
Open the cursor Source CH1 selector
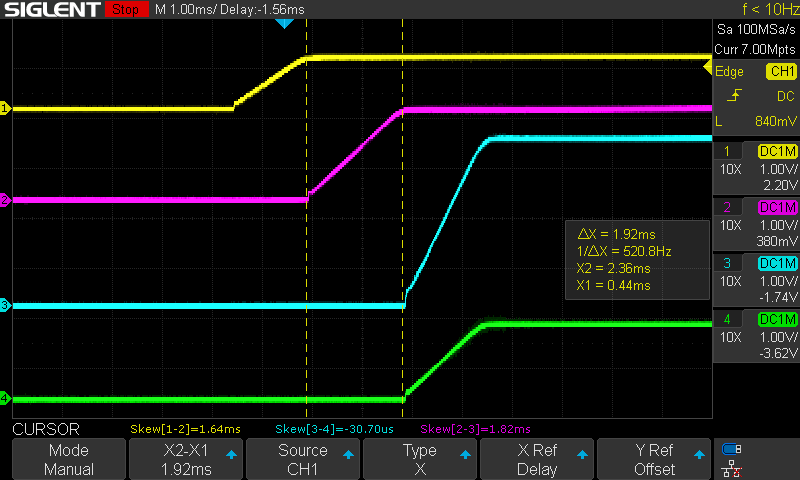coord(302,460)
